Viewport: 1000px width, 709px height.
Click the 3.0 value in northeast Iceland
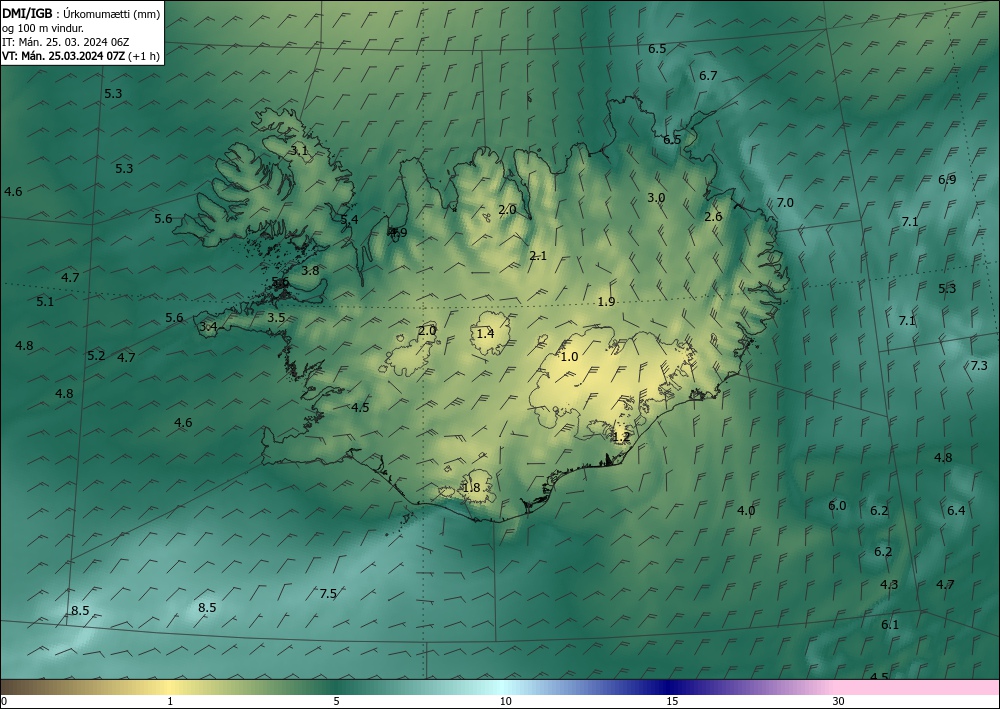click(656, 198)
